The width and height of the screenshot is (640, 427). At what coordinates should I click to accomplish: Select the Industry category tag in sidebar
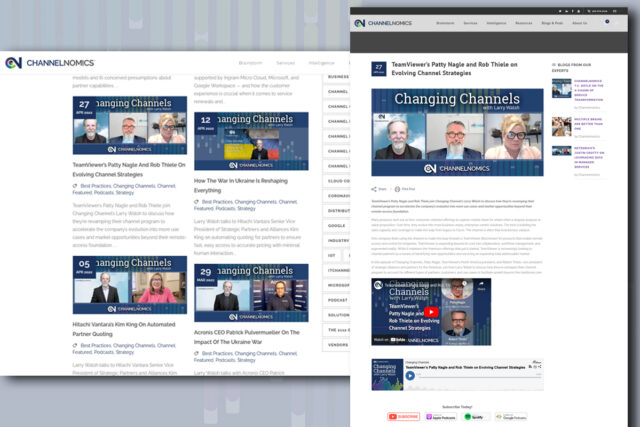coord(337,240)
